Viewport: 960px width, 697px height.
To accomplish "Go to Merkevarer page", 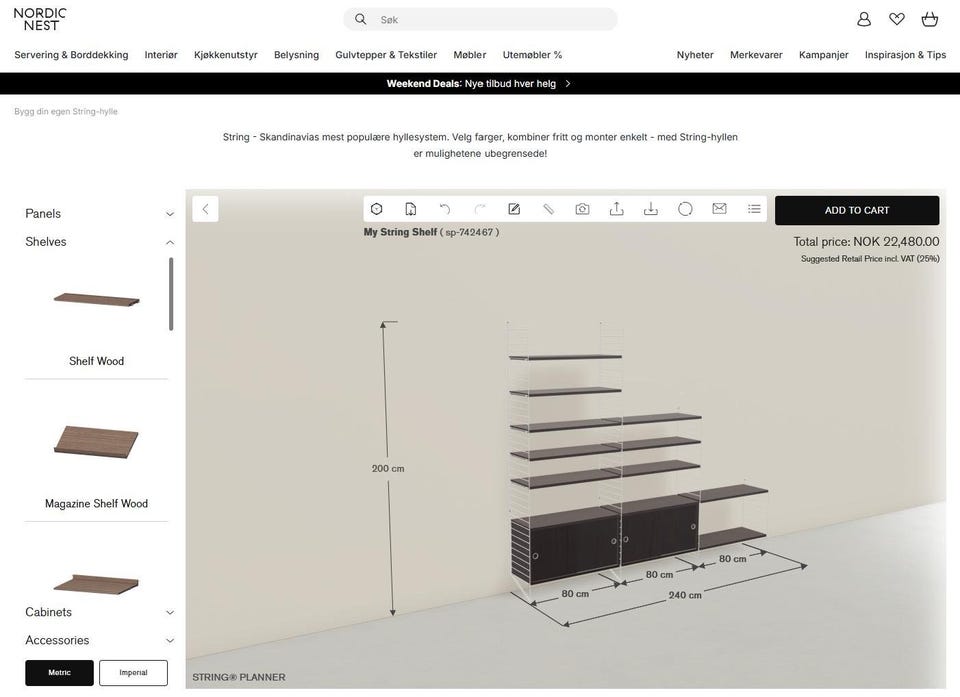I will coord(756,55).
